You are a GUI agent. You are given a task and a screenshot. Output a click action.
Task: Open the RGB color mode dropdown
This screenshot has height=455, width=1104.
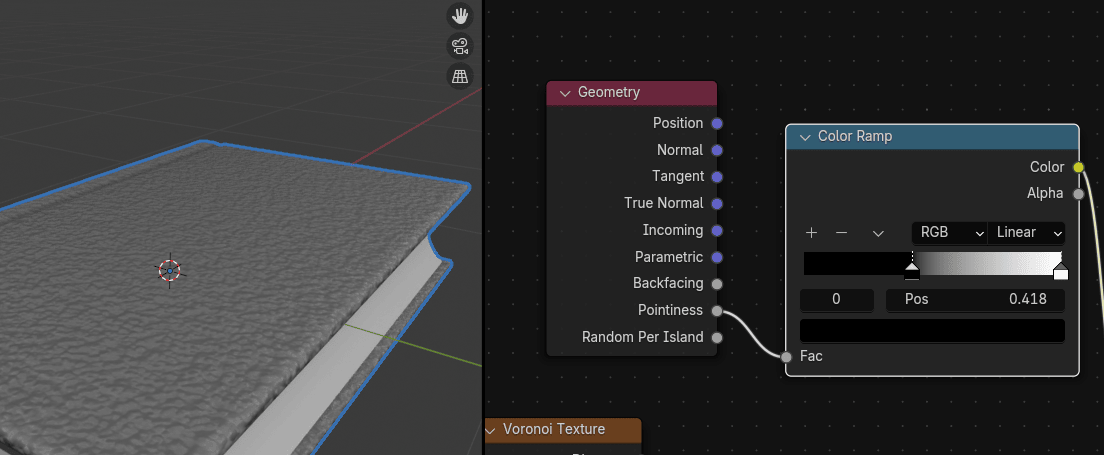tap(948, 232)
